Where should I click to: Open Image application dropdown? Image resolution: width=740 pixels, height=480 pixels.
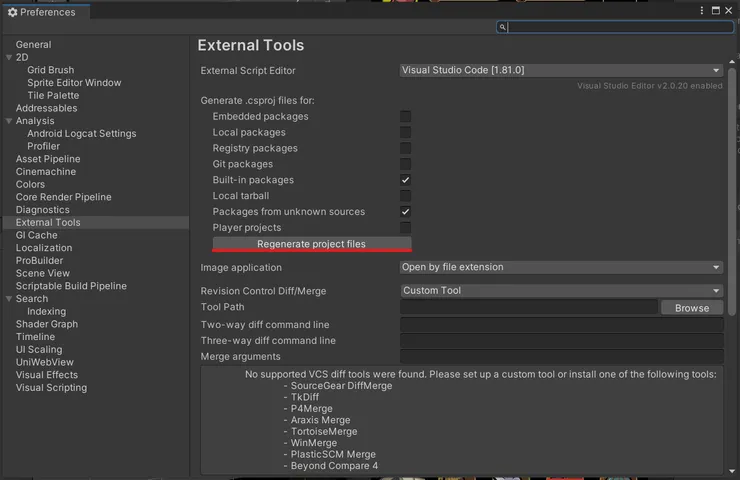click(x=561, y=268)
